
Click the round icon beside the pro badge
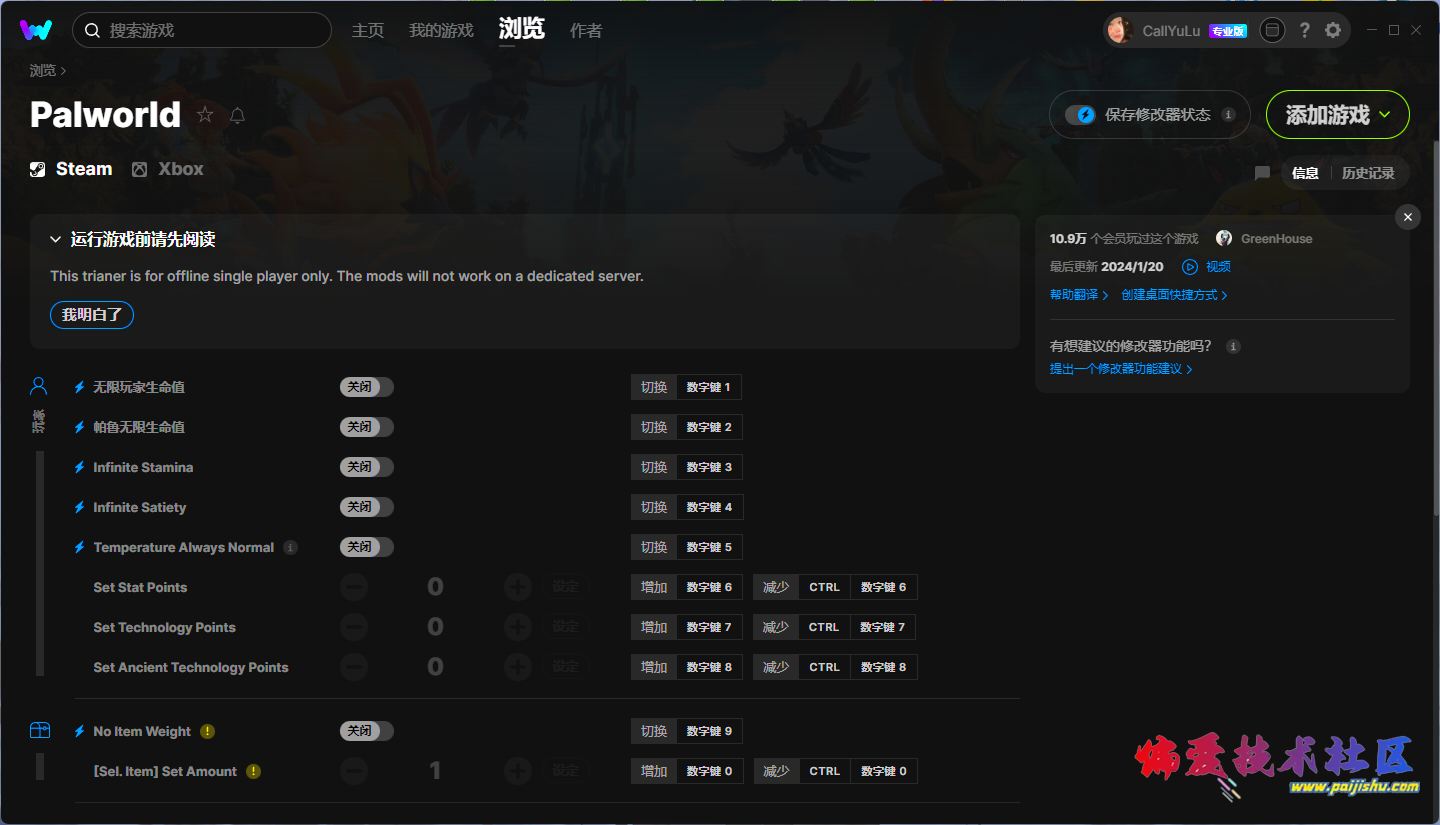[x=1271, y=31]
